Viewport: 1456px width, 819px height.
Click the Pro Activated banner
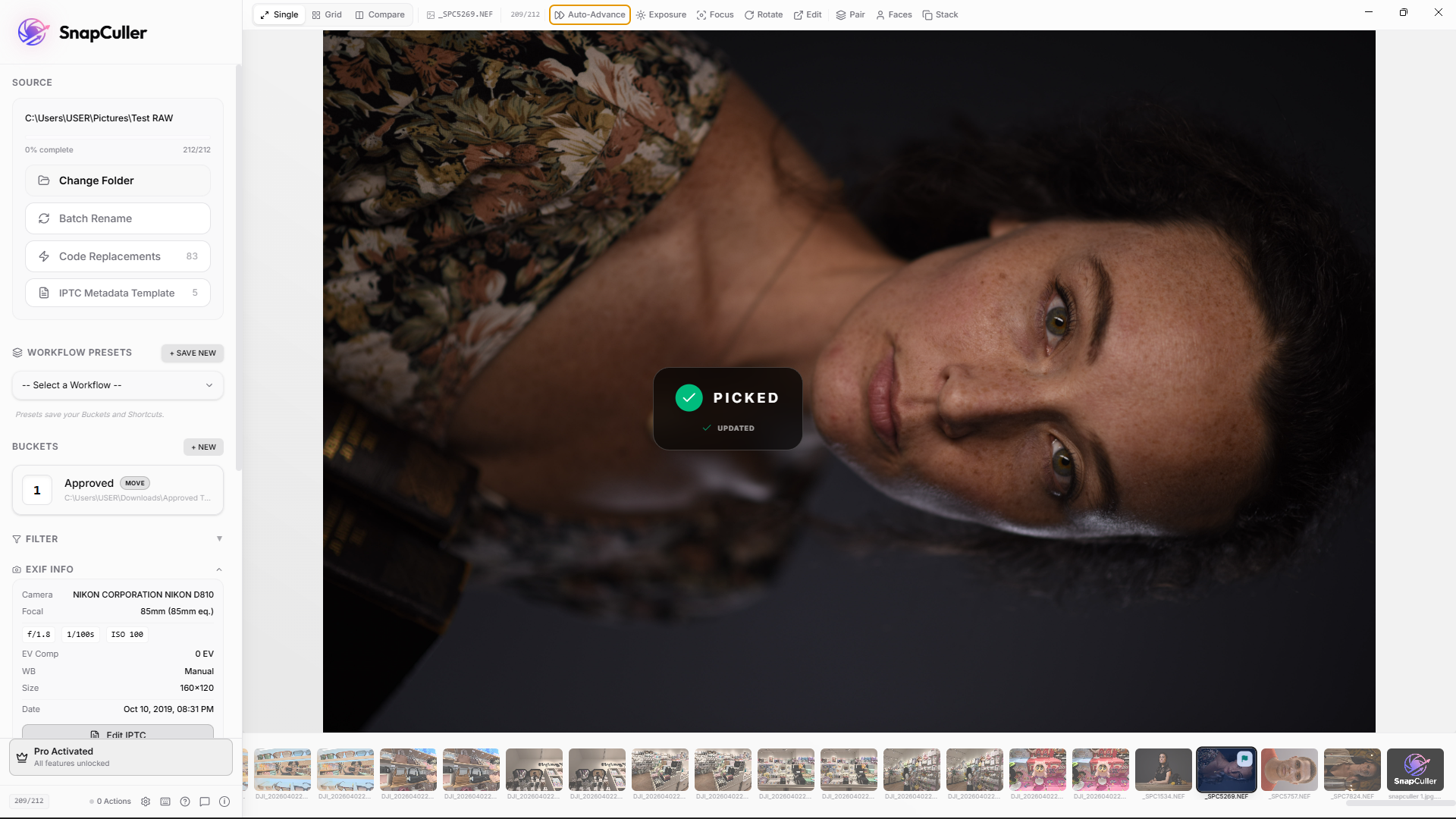click(x=121, y=757)
